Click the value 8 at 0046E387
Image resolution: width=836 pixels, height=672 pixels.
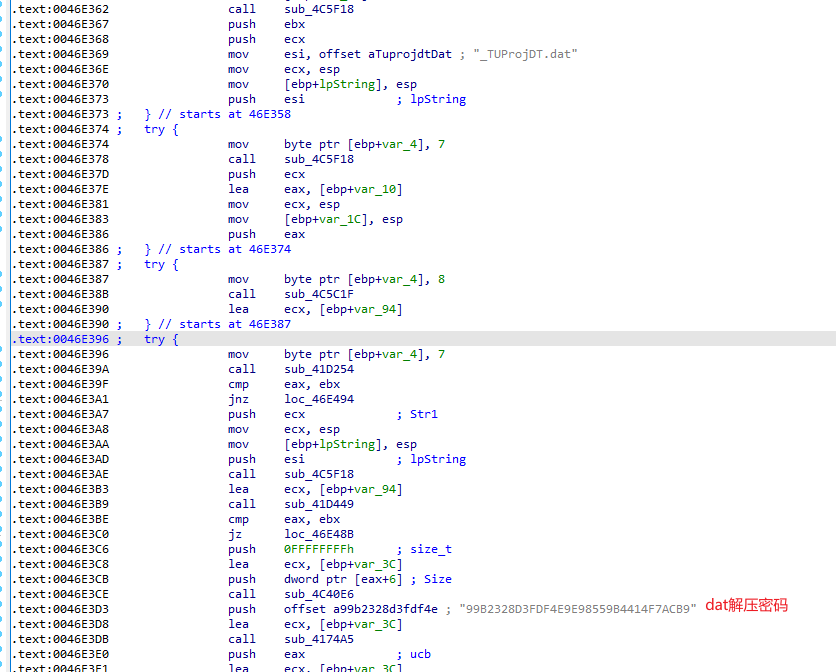click(x=441, y=279)
